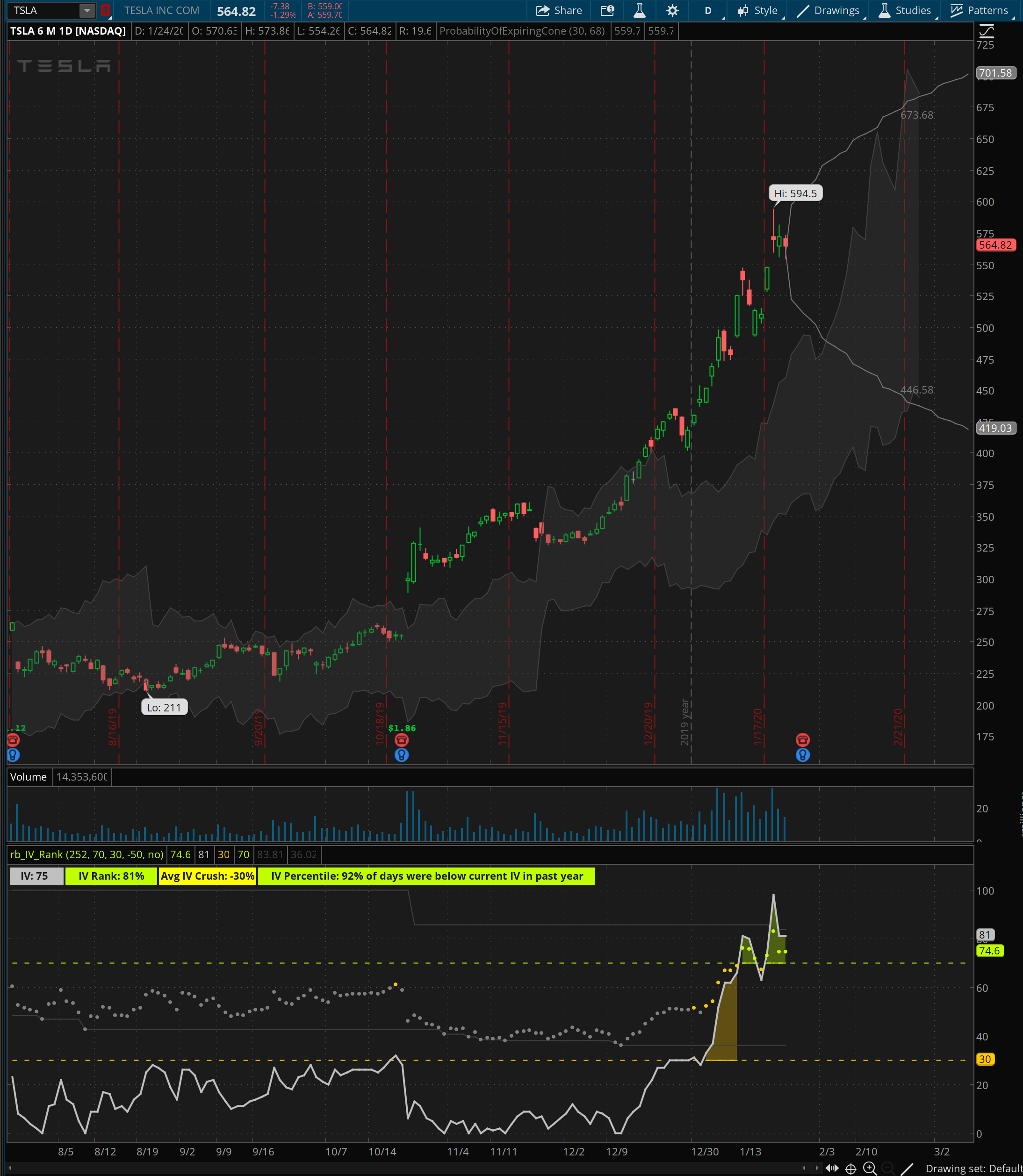Click the IV Rank: 81% label
The width and height of the screenshot is (1023, 1176).
(111, 876)
